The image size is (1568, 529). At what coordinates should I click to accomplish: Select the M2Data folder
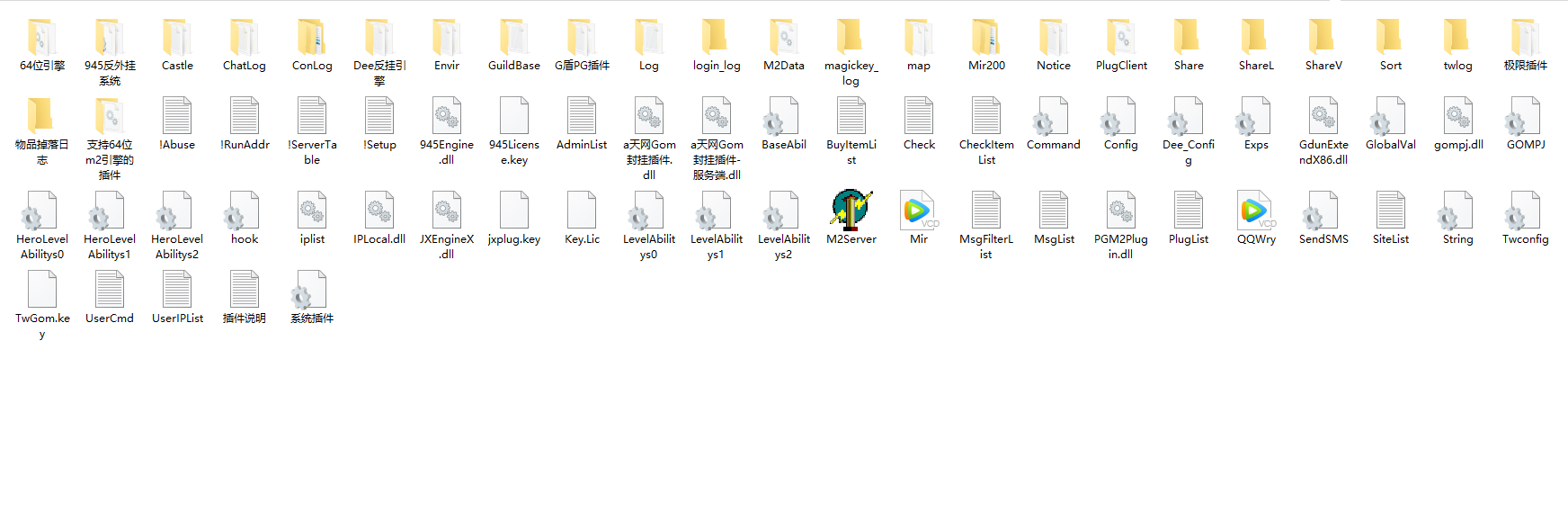pos(784,38)
